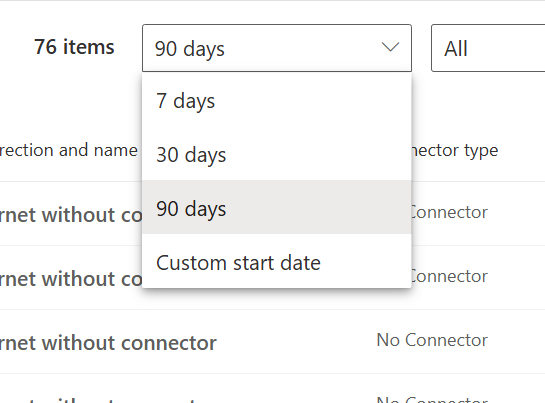Viewport: 545px width, 403px height.
Task: Select 30 days from the list
Action: click(277, 154)
